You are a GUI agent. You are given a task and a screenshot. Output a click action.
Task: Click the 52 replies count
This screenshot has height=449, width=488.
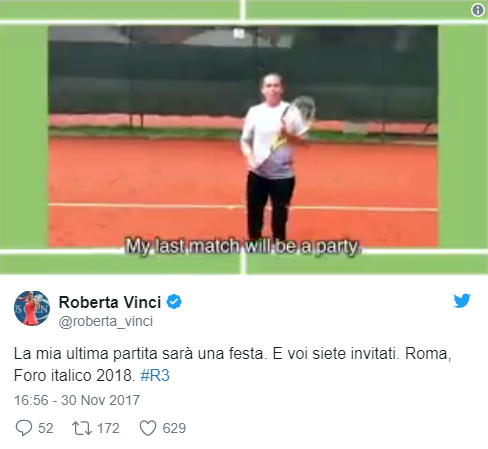click(x=45, y=428)
